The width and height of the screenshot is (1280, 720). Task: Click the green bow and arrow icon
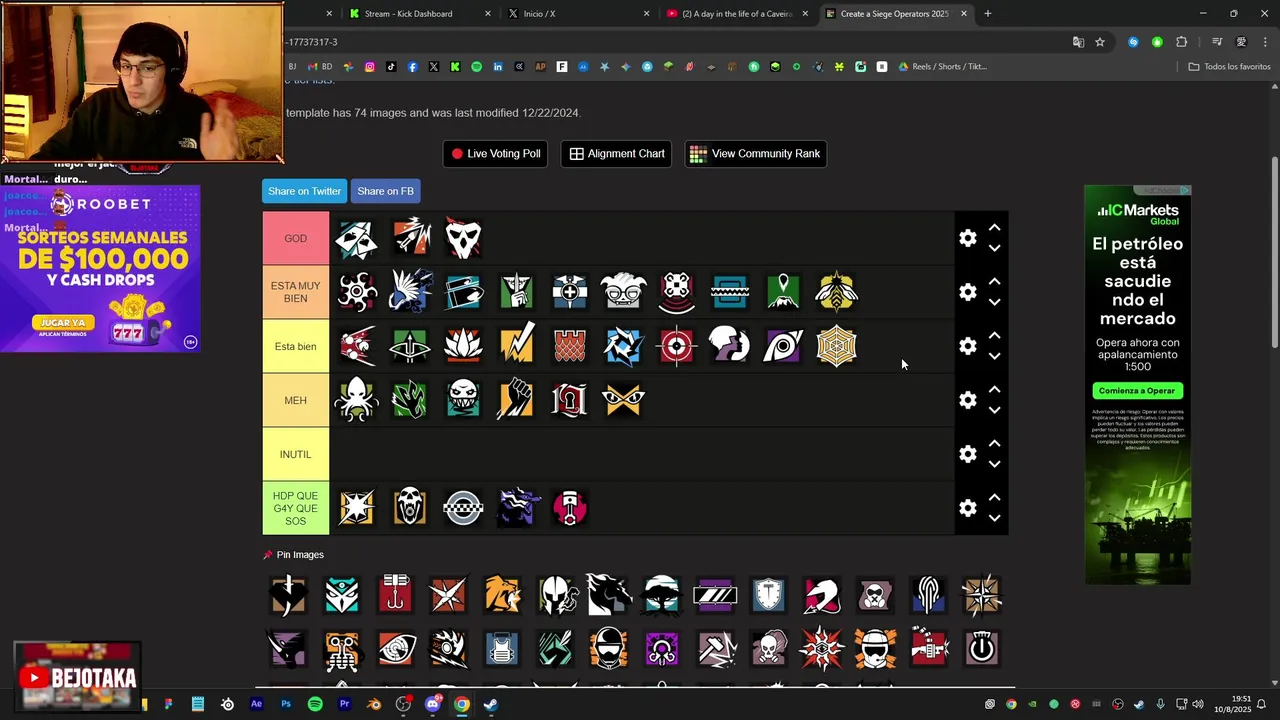pyautogui.click(x=410, y=346)
